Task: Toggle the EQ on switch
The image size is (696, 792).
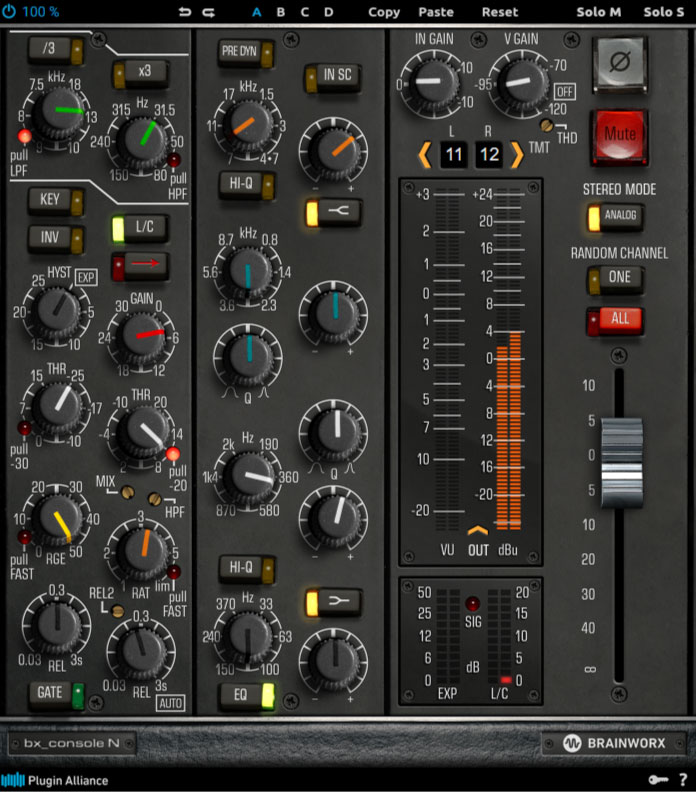Action: pyautogui.click(x=247, y=696)
